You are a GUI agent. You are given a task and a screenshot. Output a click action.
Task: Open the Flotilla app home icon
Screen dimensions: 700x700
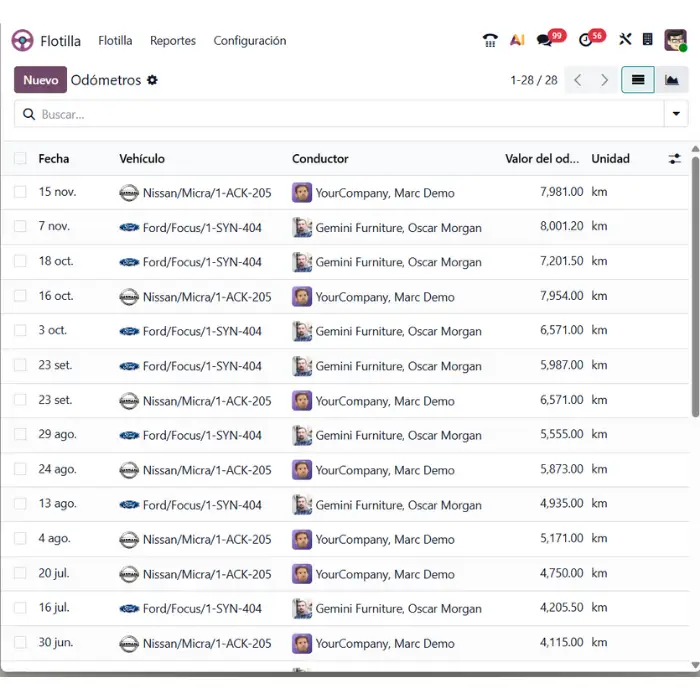click(22, 41)
